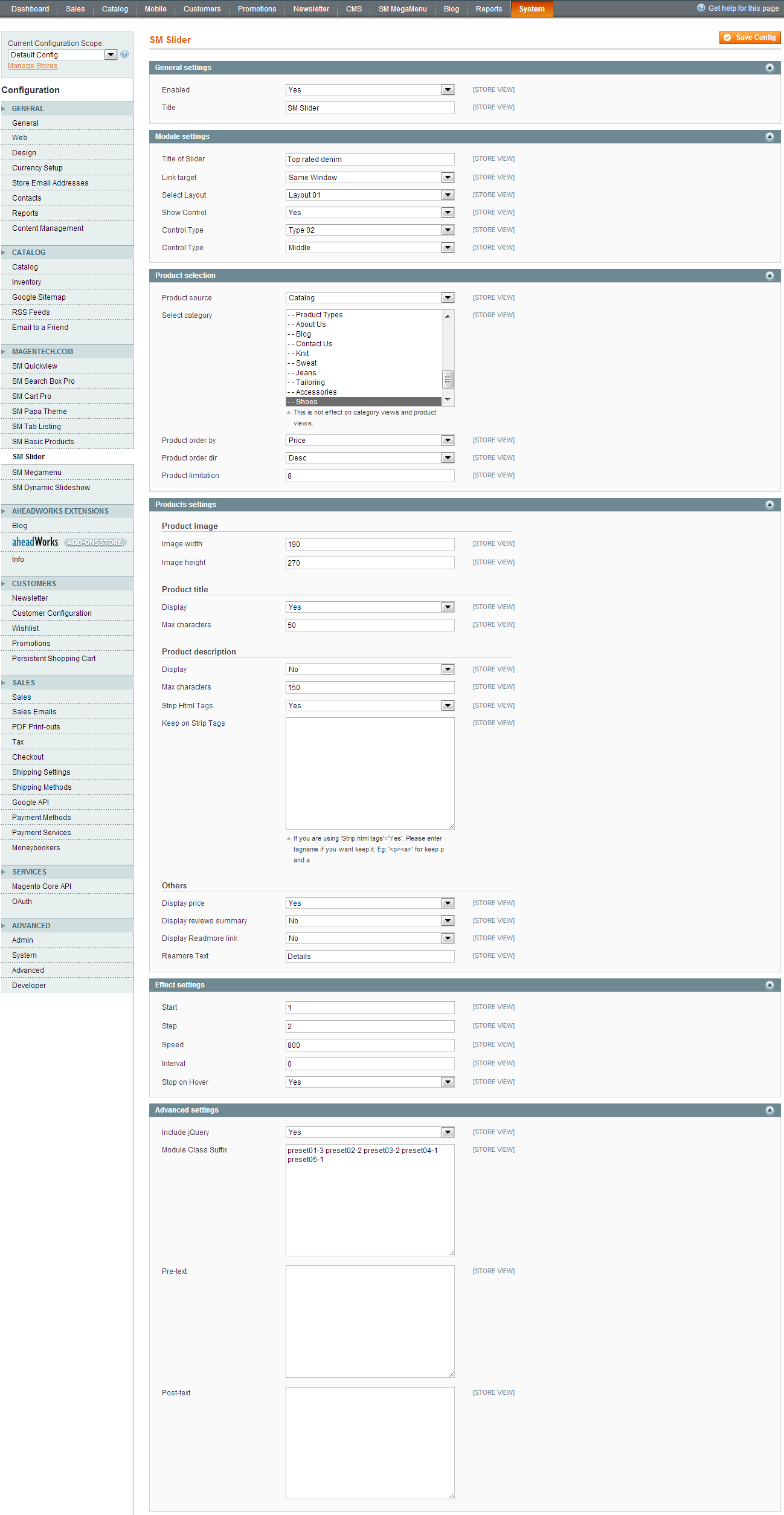Open the Display Readmore link dropdown
Image resolution: width=784 pixels, height=1515 pixels.
click(x=370, y=938)
